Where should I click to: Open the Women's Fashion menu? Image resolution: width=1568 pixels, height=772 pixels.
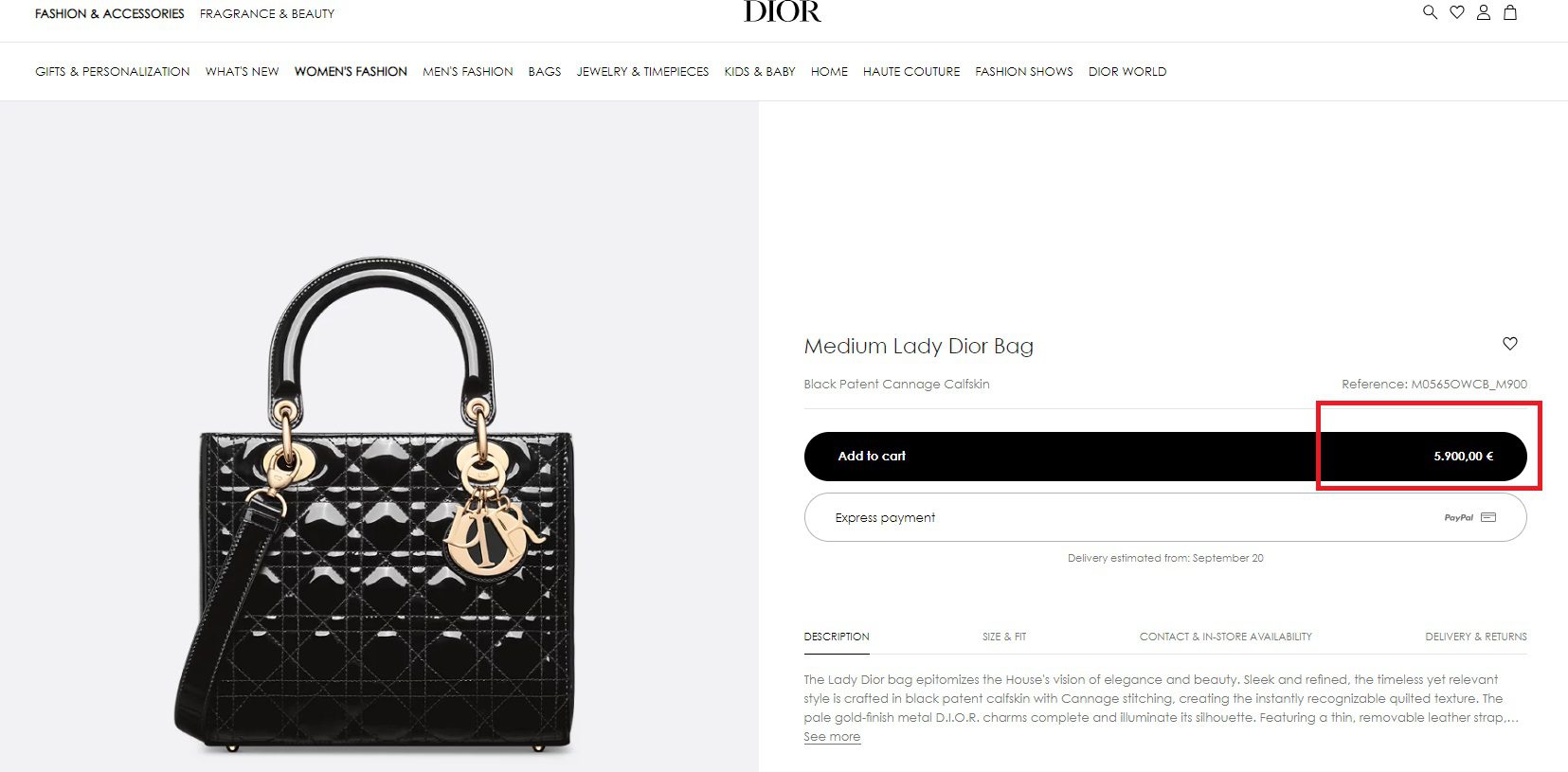tap(351, 71)
